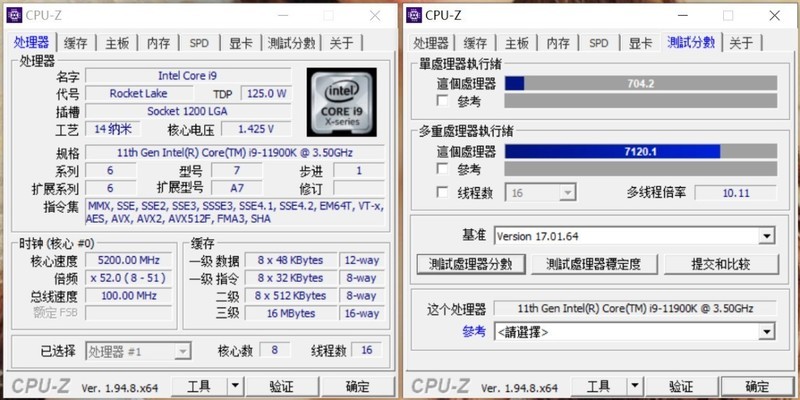The width and height of the screenshot is (800, 400).
Task: Switch to 缓存 tab in left window
Action: (76, 43)
